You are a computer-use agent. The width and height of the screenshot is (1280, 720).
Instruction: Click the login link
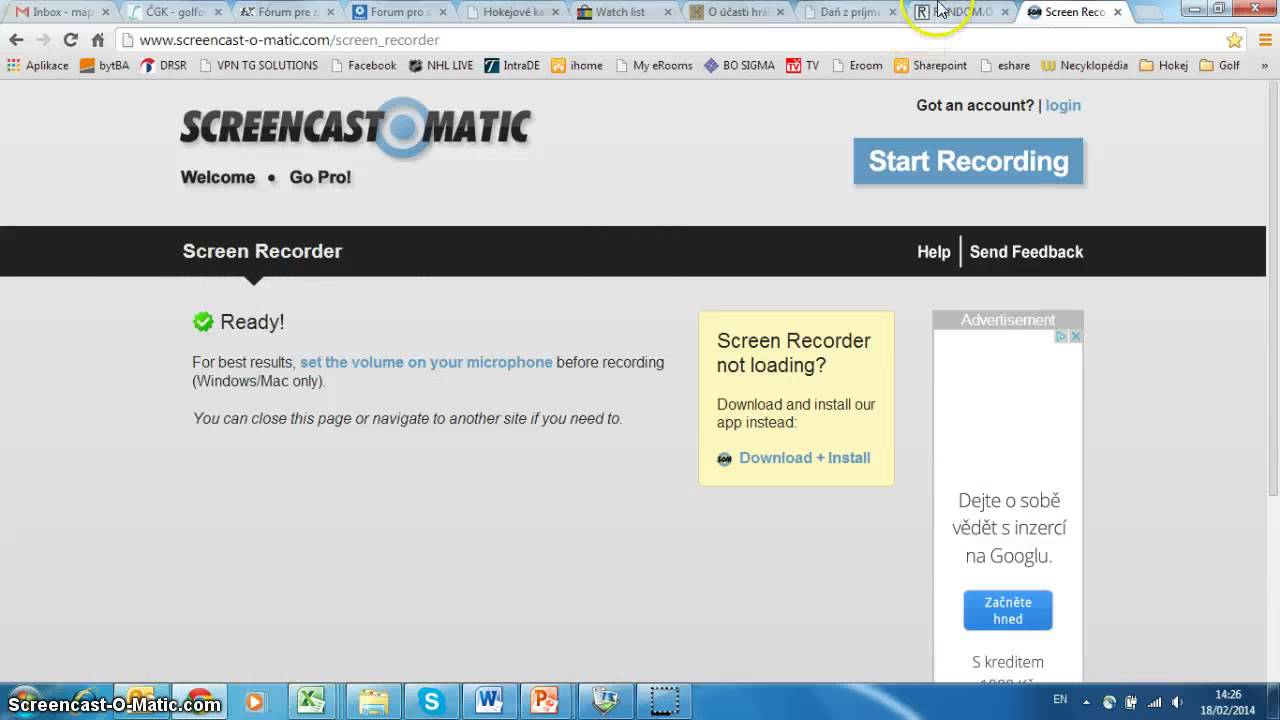[x=1063, y=105]
